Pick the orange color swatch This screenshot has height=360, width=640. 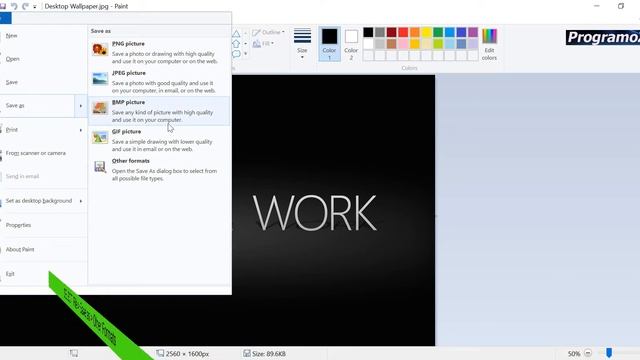click(x=415, y=32)
